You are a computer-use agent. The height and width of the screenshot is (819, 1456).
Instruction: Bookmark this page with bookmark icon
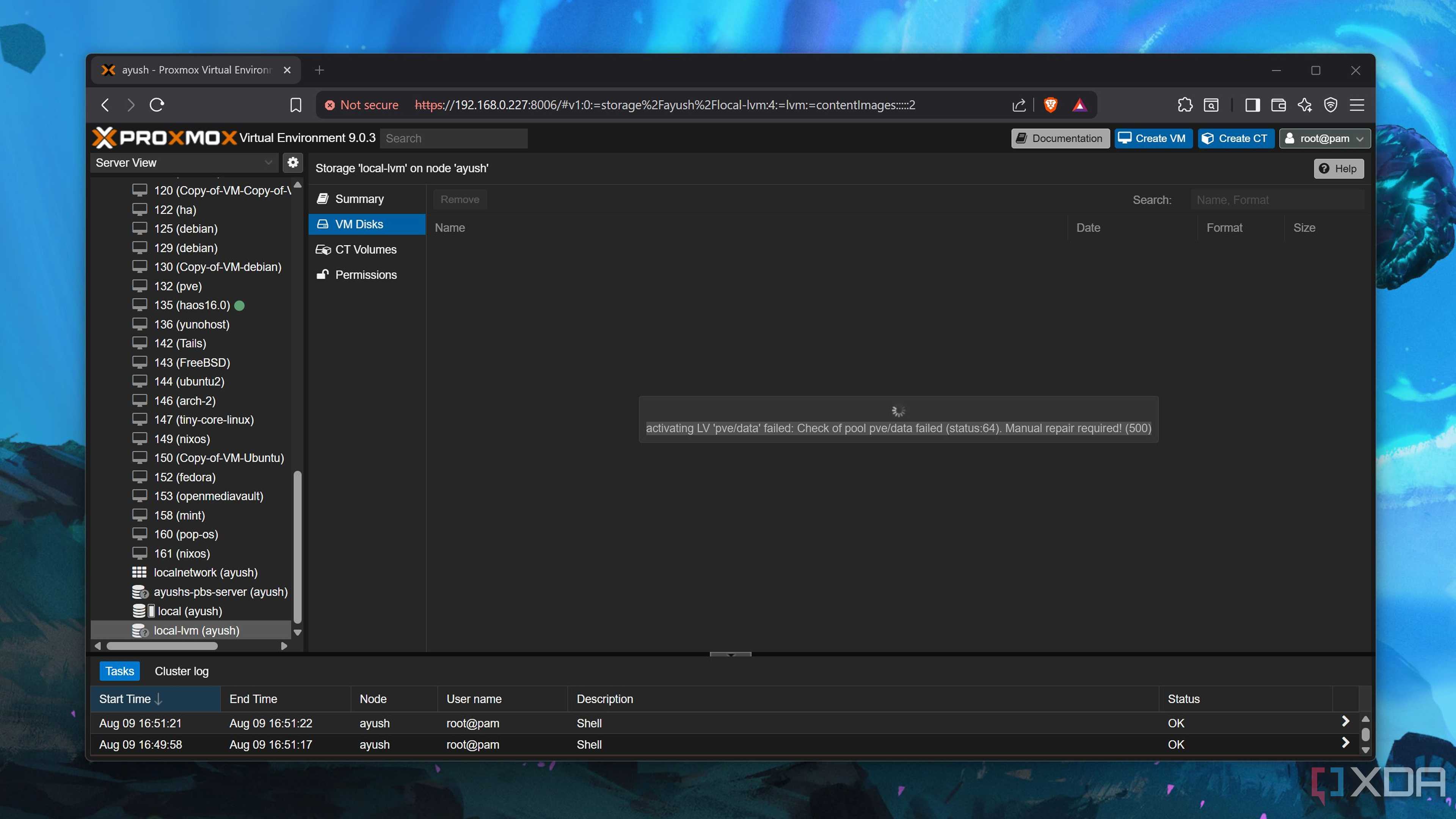coord(295,105)
